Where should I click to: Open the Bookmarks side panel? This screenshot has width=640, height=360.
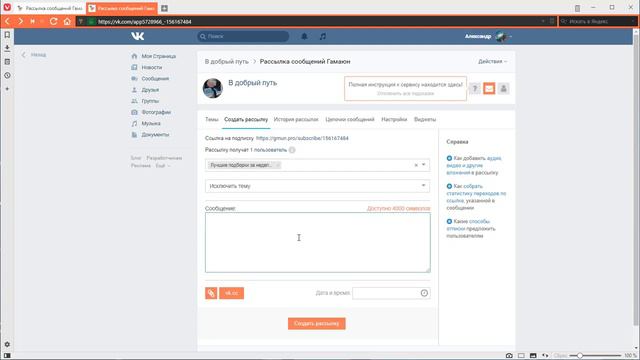(7, 35)
